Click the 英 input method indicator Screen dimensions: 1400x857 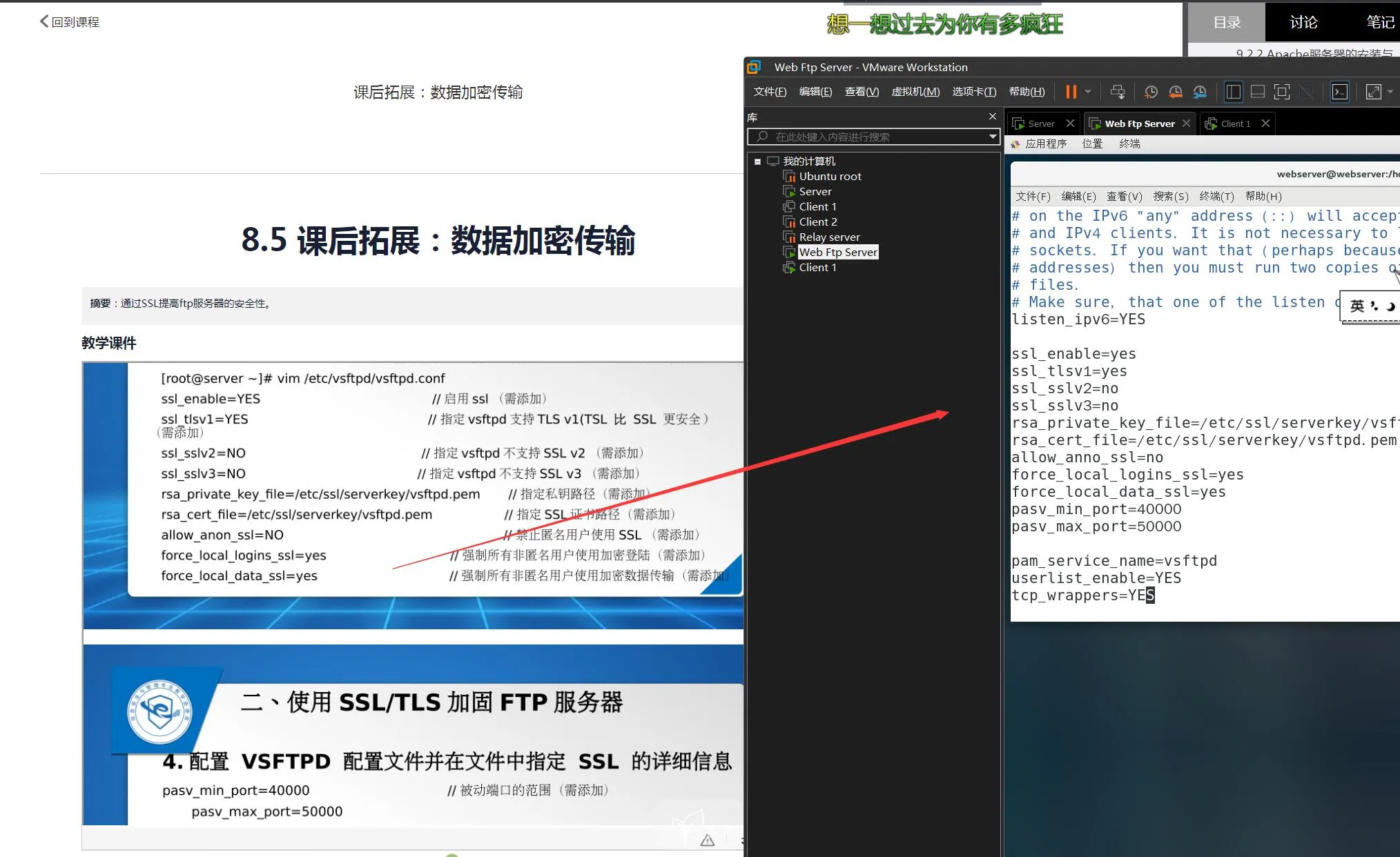tap(1357, 306)
